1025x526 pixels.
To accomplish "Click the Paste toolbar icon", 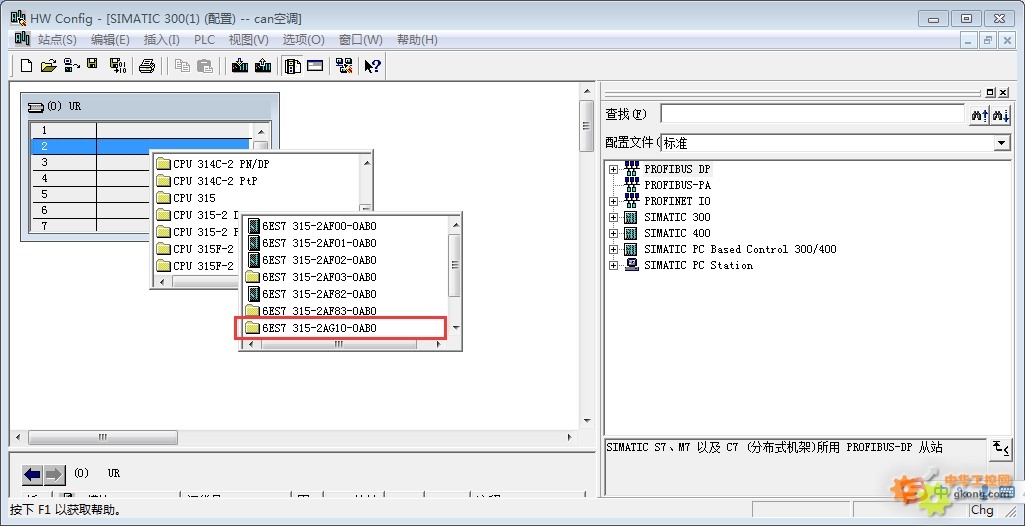I will pos(205,65).
